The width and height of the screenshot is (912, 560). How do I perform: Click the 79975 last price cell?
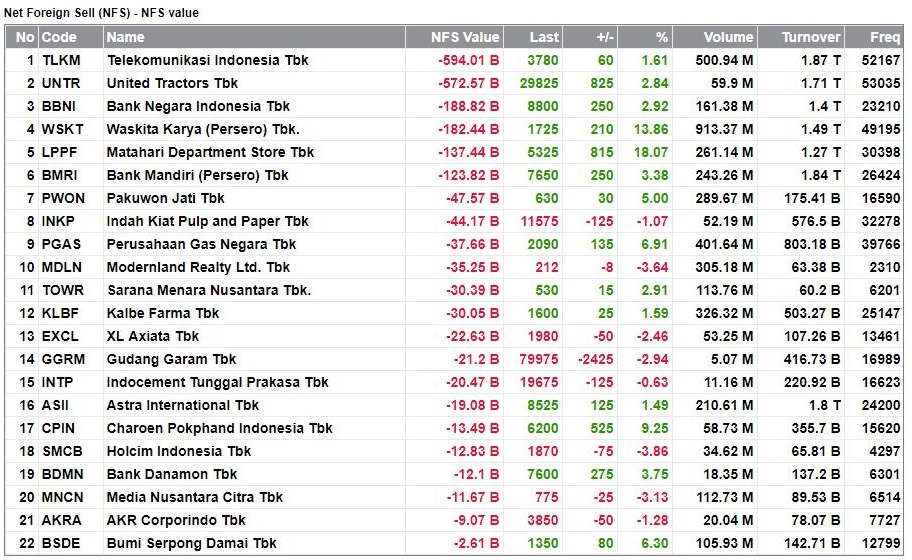[x=539, y=359]
